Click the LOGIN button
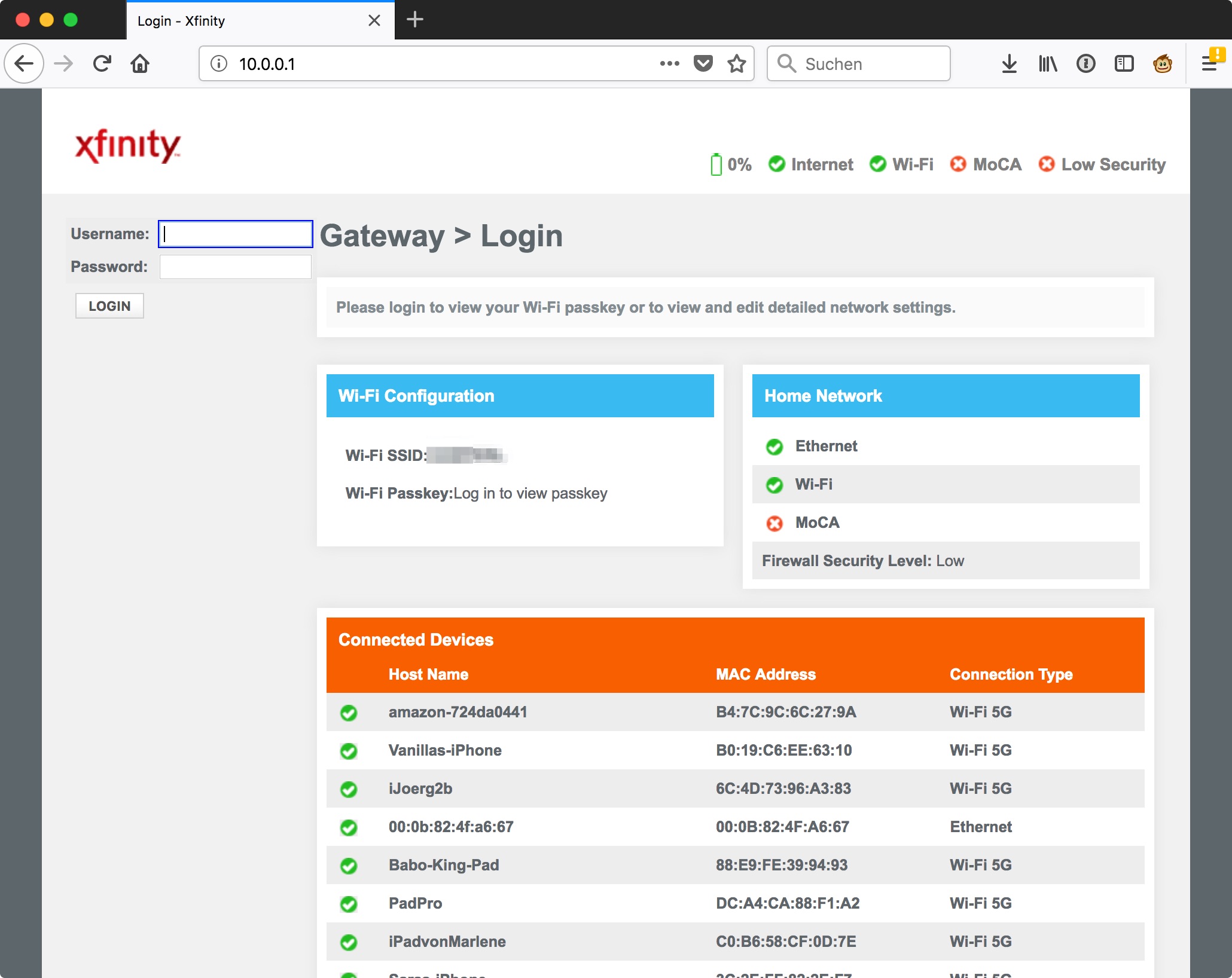Image resolution: width=1232 pixels, height=978 pixels. tap(109, 306)
